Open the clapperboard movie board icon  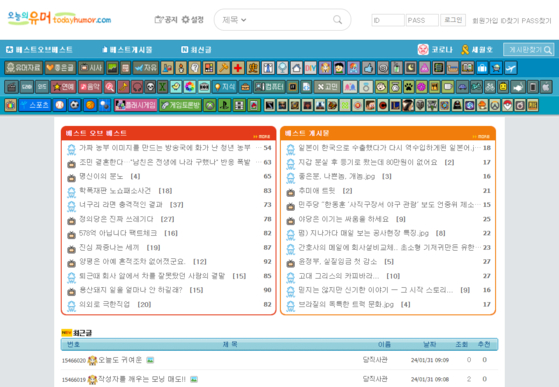11,87
